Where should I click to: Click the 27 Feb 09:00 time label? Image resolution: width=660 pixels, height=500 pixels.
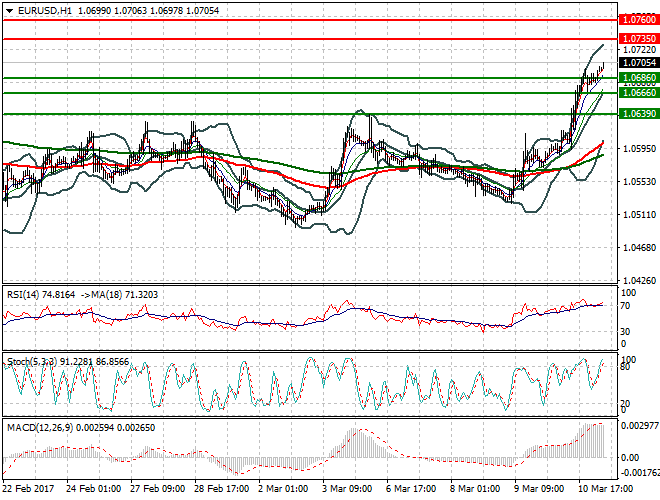[x=157, y=489]
